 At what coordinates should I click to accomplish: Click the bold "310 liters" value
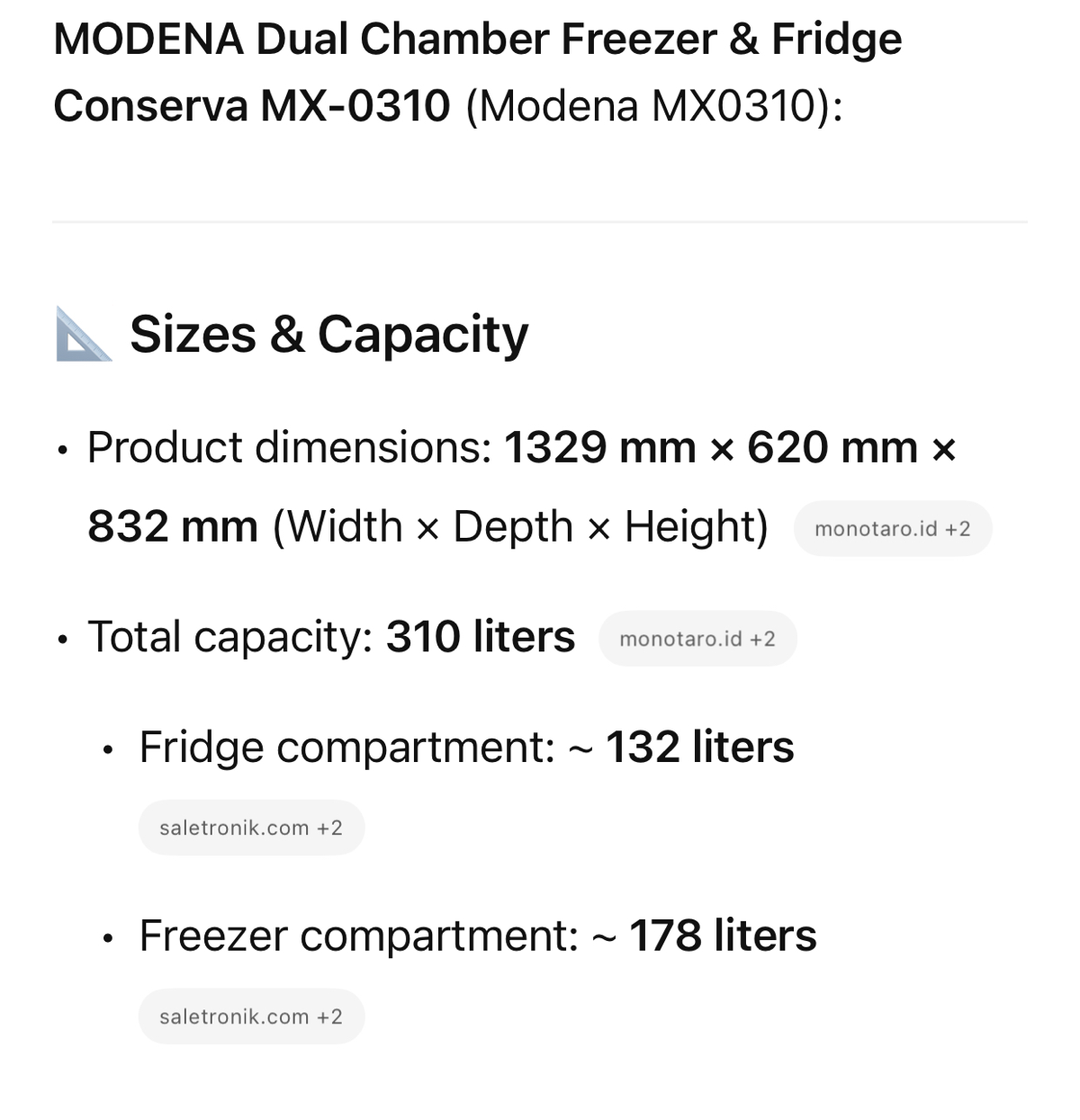480,637
